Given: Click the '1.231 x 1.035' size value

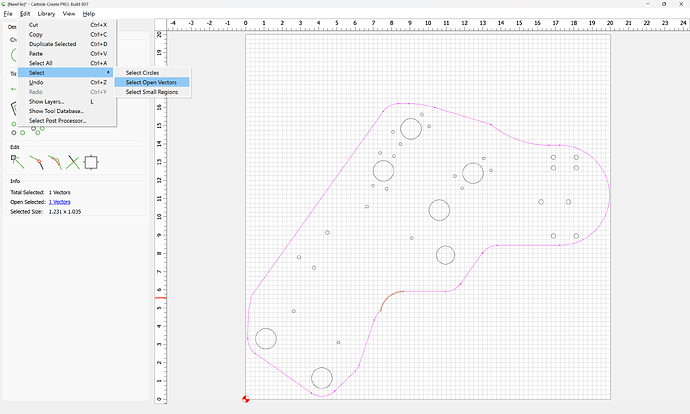Looking at the screenshot, I should pyautogui.click(x=65, y=212).
